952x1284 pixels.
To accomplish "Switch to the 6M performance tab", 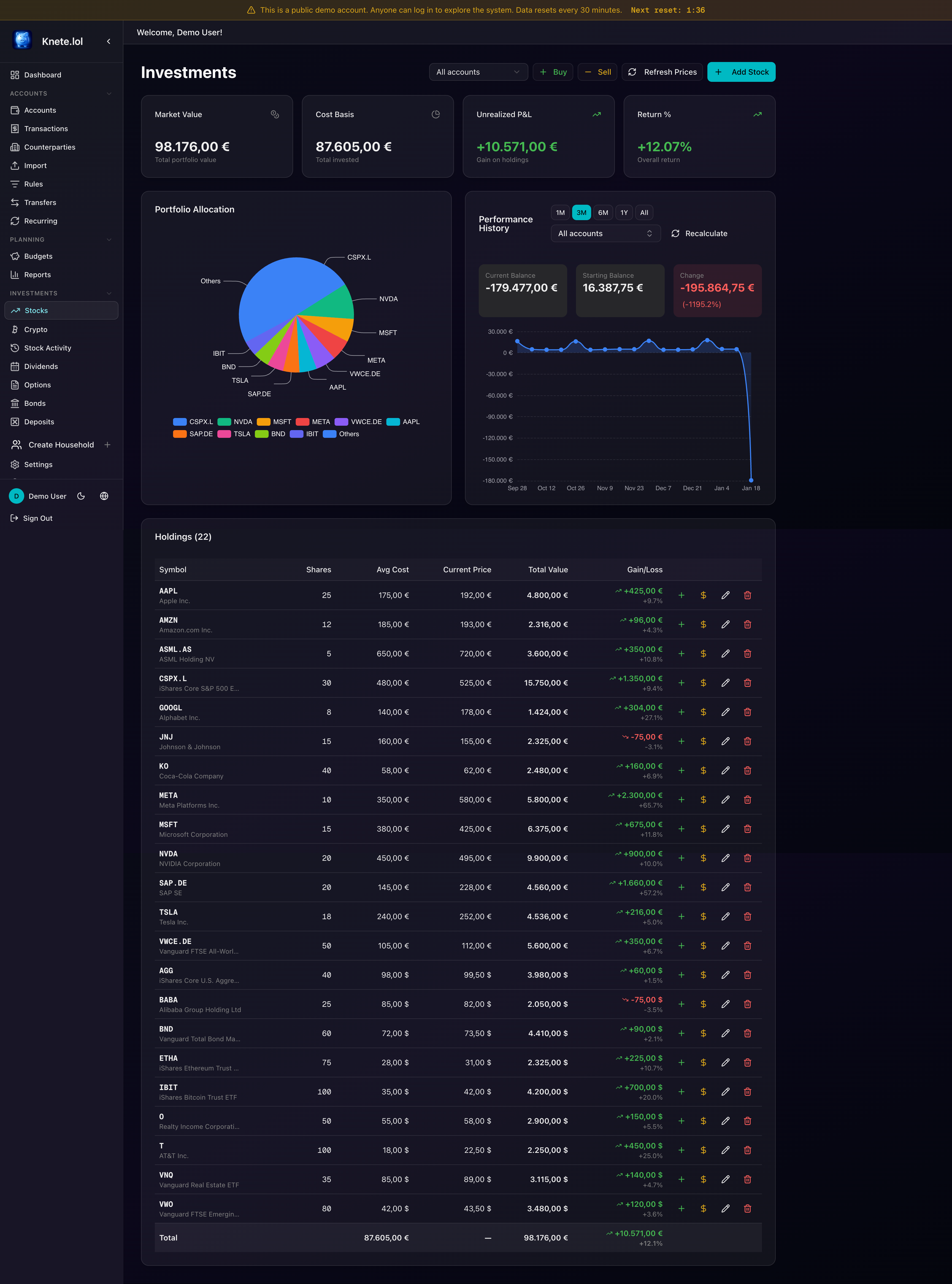I will click(x=602, y=212).
